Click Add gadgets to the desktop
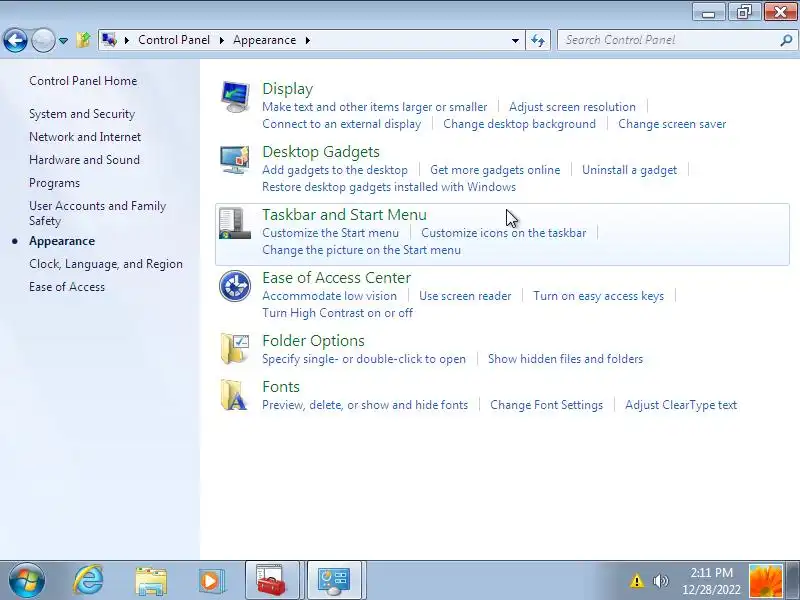The height and width of the screenshot is (600, 800). tap(335, 170)
